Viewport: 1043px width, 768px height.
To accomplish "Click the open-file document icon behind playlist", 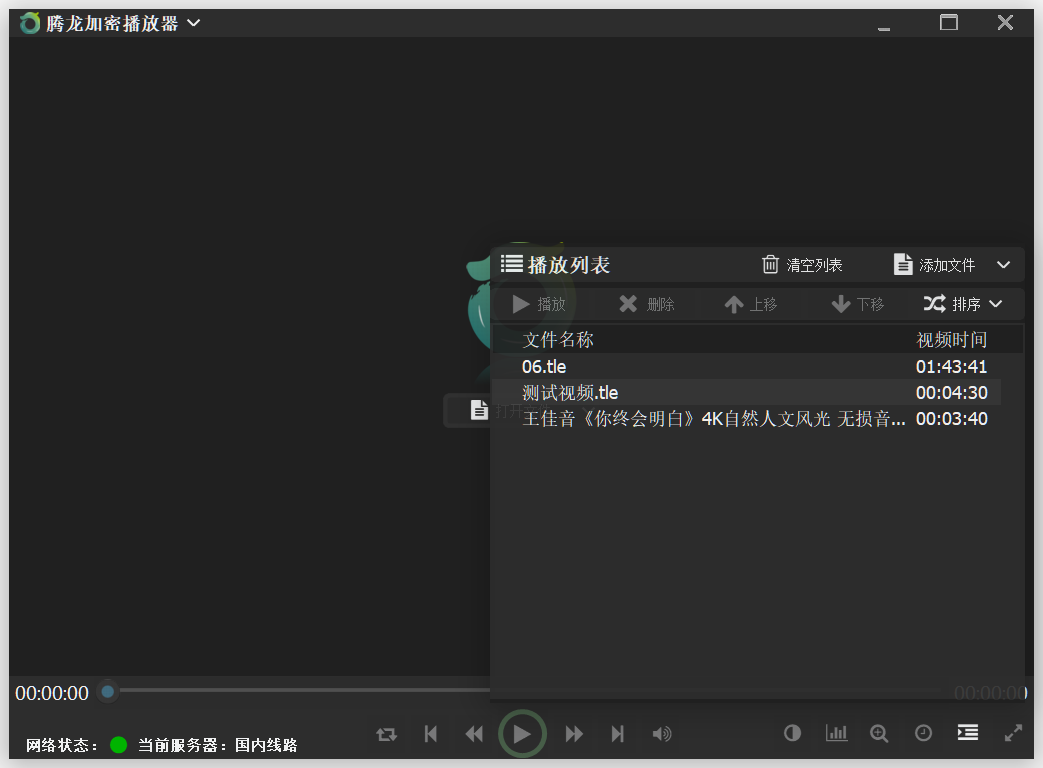I will (479, 410).
